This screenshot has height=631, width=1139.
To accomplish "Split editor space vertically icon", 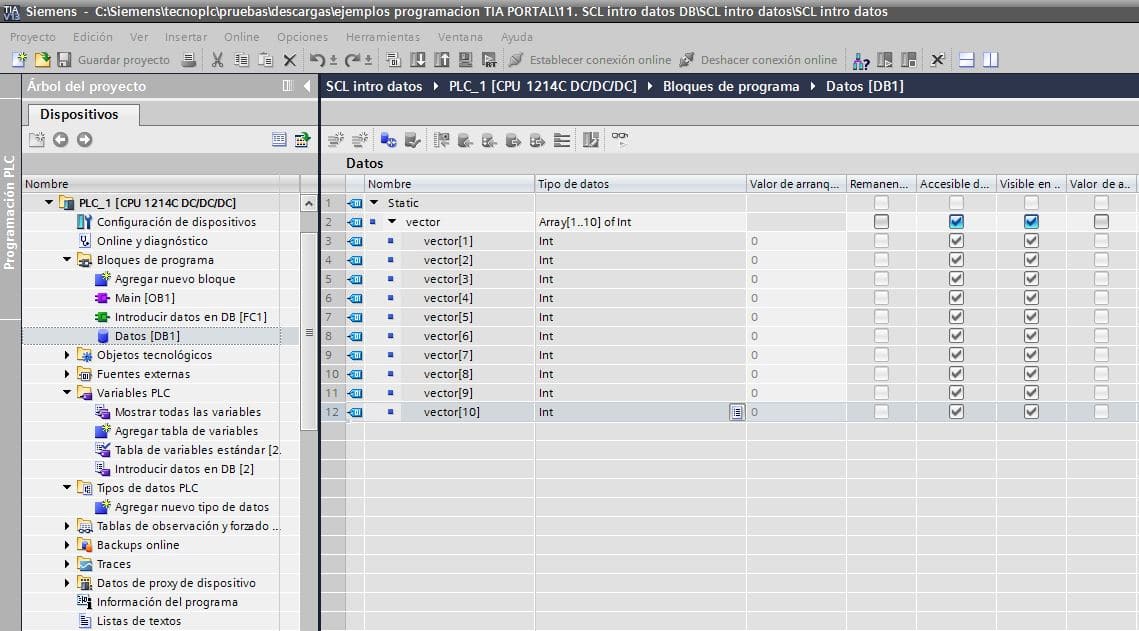I will (990, 60).
